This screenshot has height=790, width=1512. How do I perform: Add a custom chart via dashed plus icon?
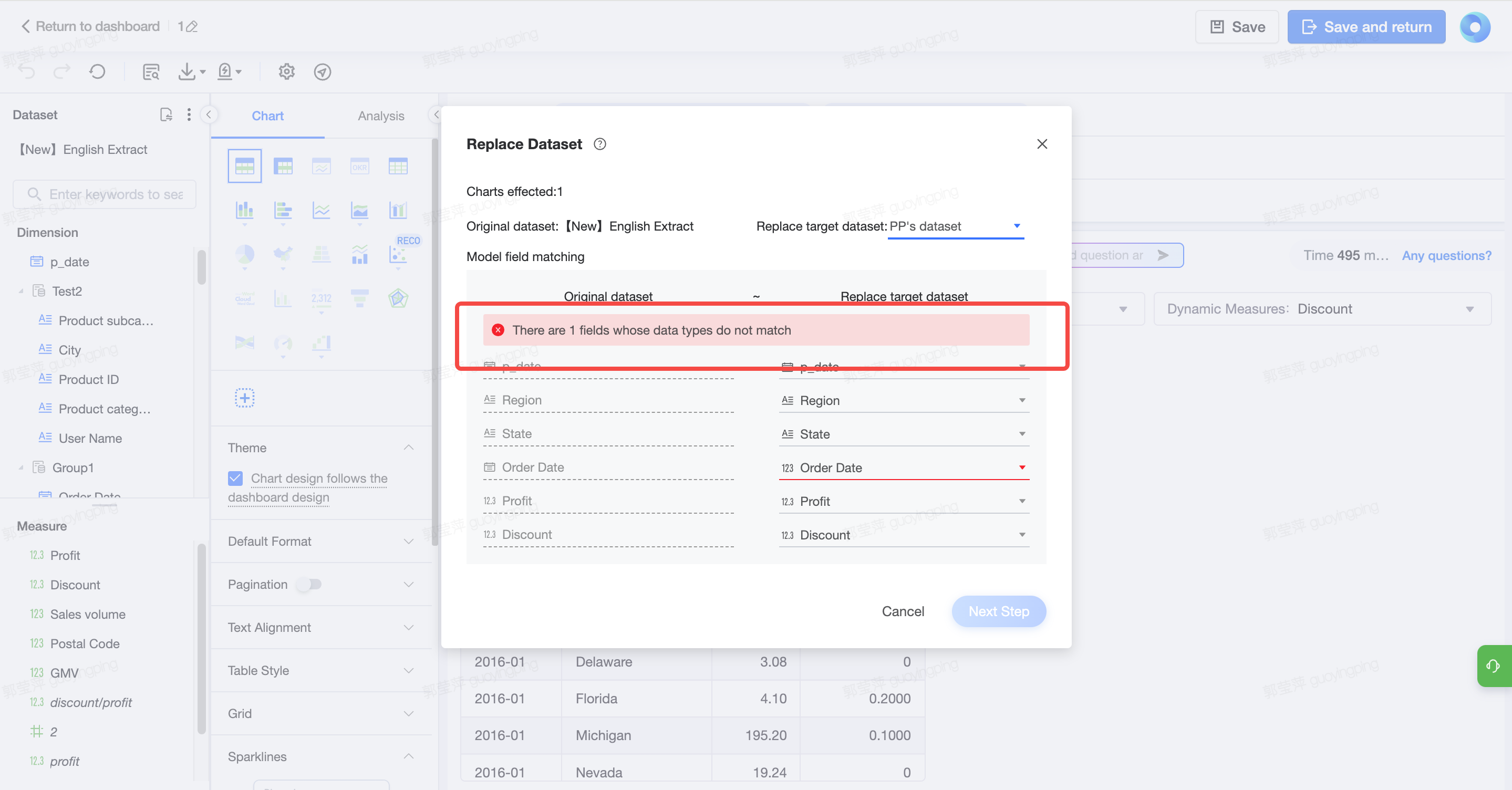click(245, 398)
